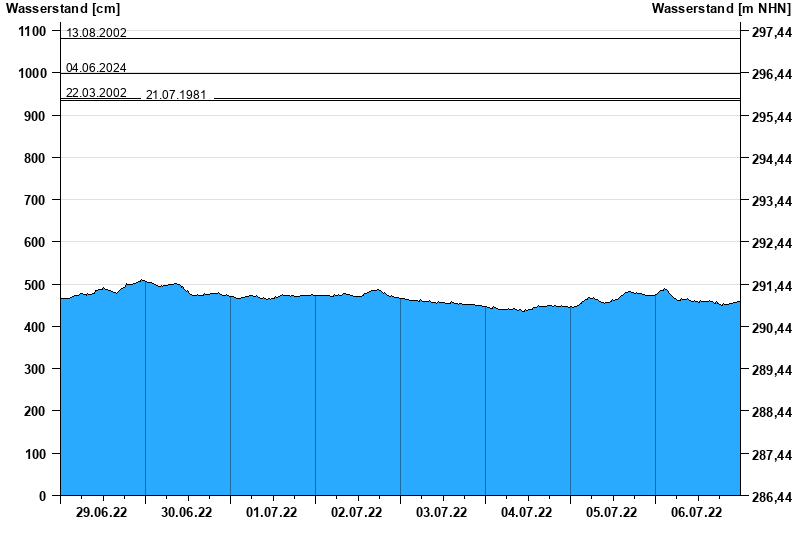The height and width of the screenshot is (550, 800).
Task: Click the 03.07.22 date label
Action: click(x=442, y=513)
